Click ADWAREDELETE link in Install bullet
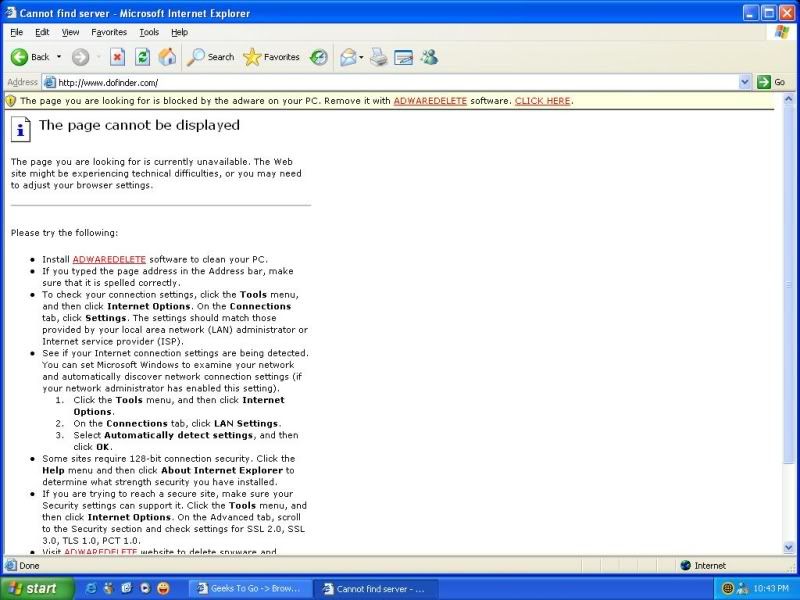The height and width of the screenshot is (600, 800). click(x=109, y=259)
